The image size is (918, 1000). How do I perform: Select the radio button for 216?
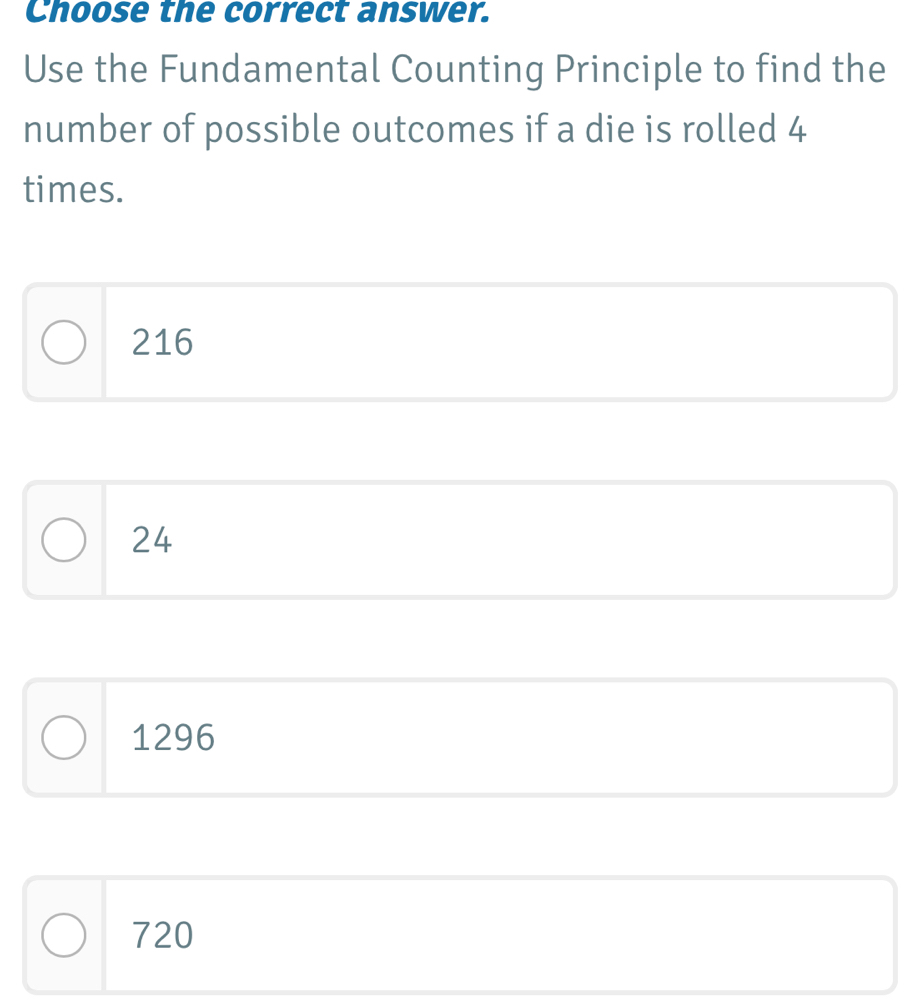click(64, 343)
